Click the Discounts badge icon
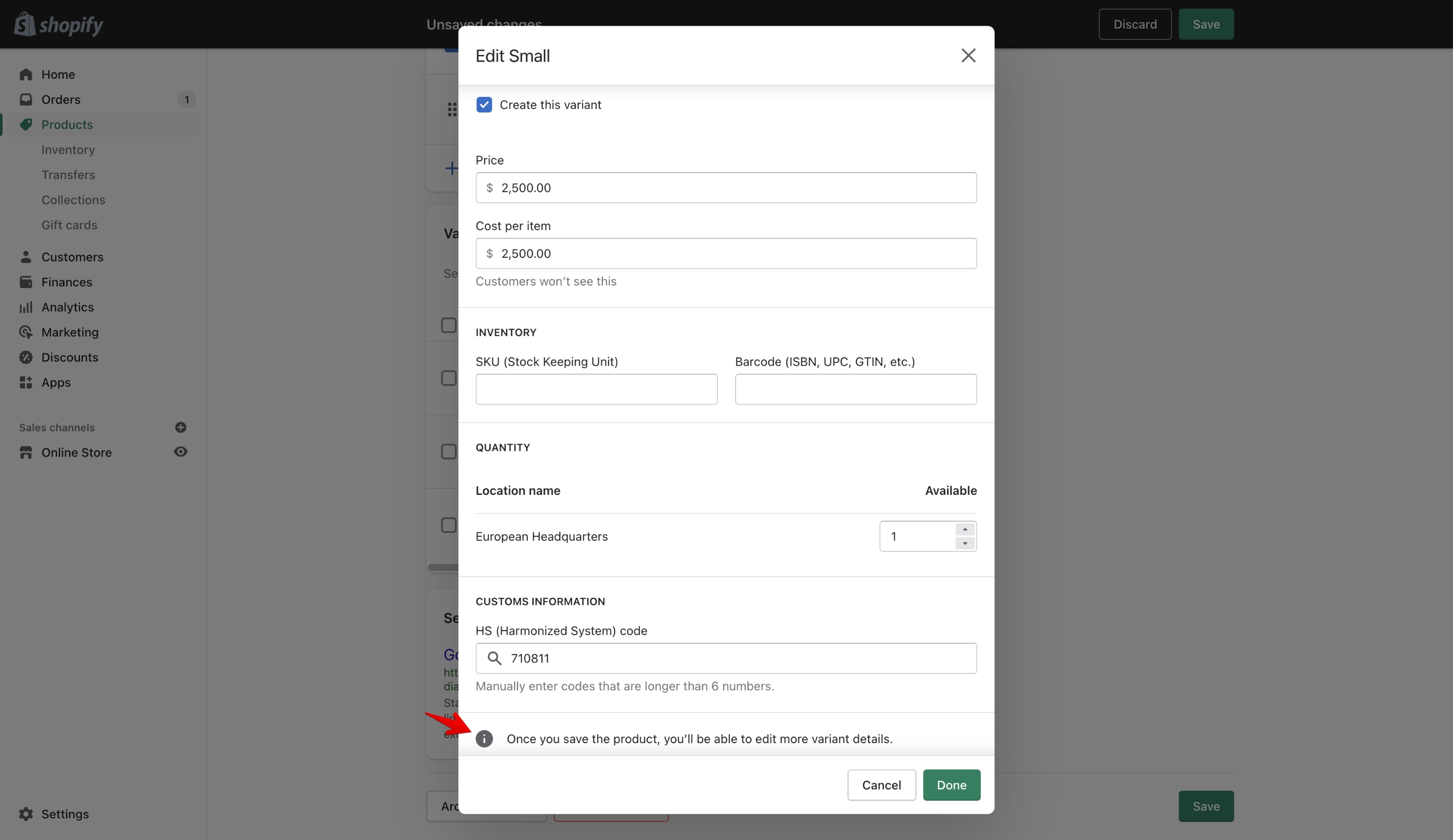1453x840 pixels. [25, 358]
